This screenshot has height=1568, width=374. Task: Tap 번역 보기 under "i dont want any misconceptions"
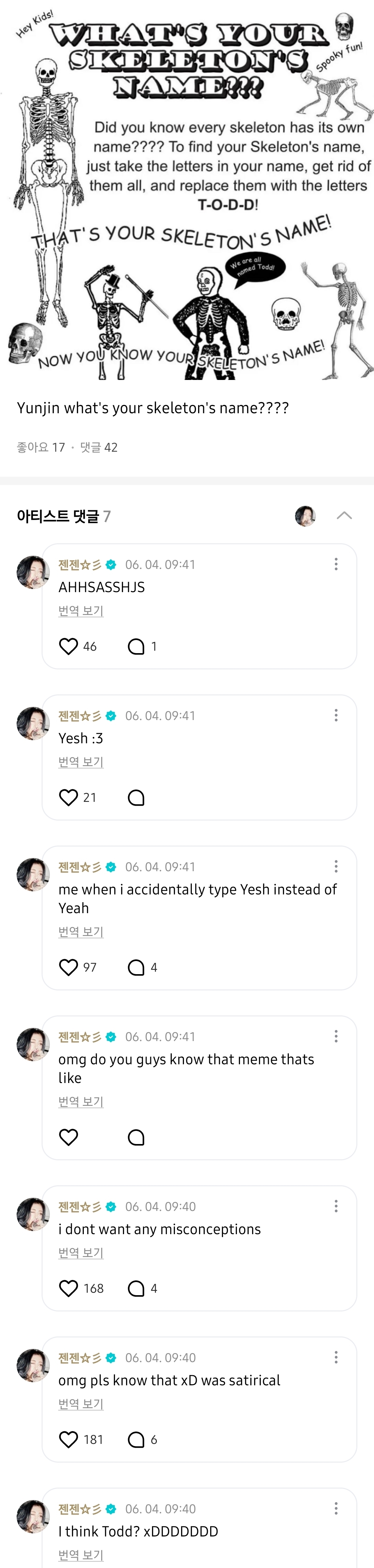click(x=81, y=1253)
